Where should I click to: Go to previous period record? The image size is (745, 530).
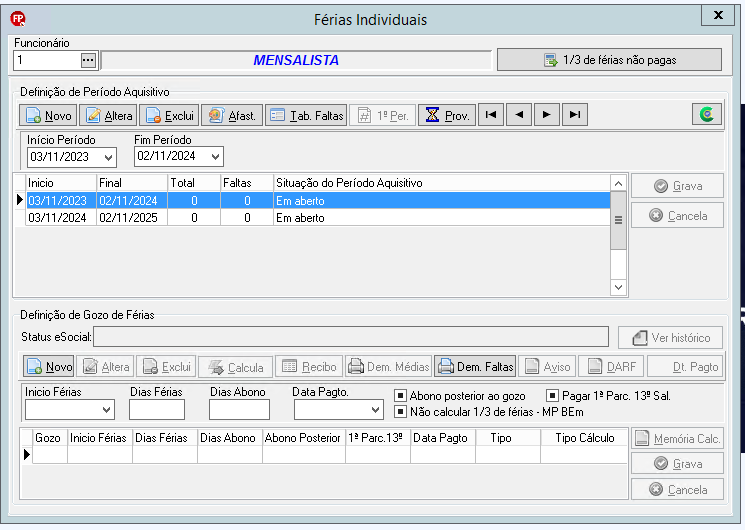[x=519, y=115]
